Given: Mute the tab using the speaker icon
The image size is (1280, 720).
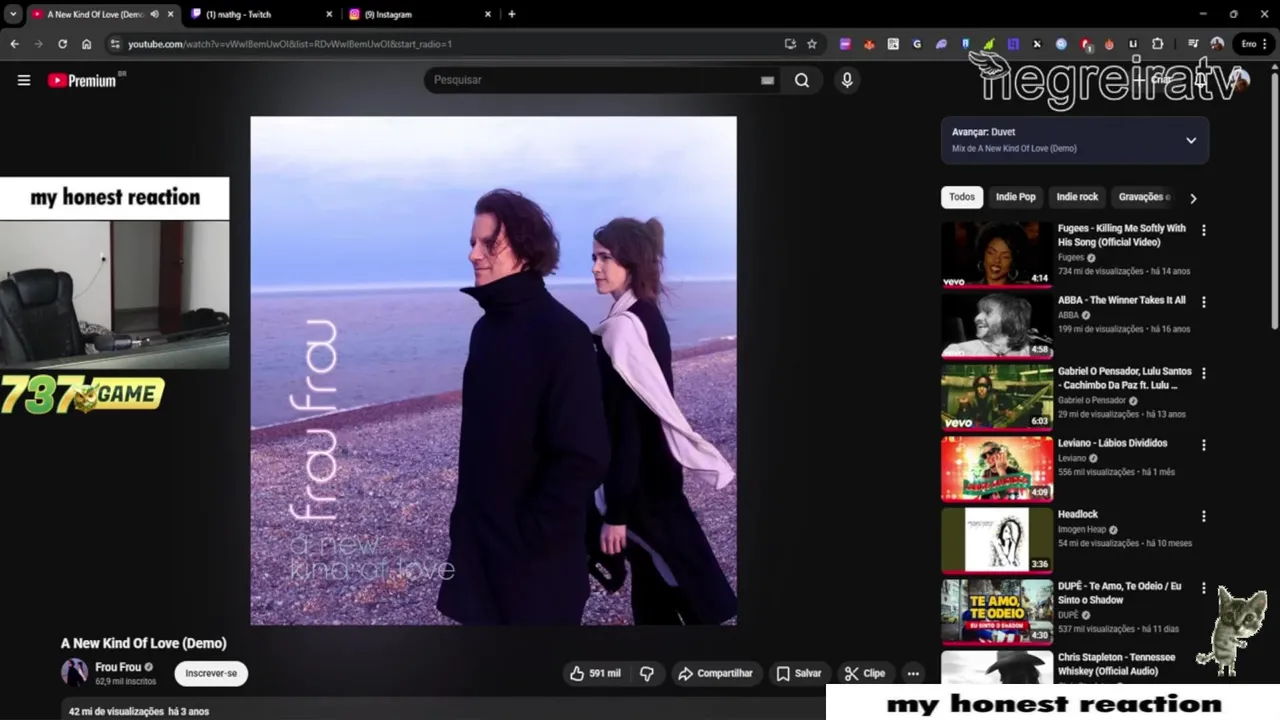Looking at the screenshot, I should [x=154, y=14].
